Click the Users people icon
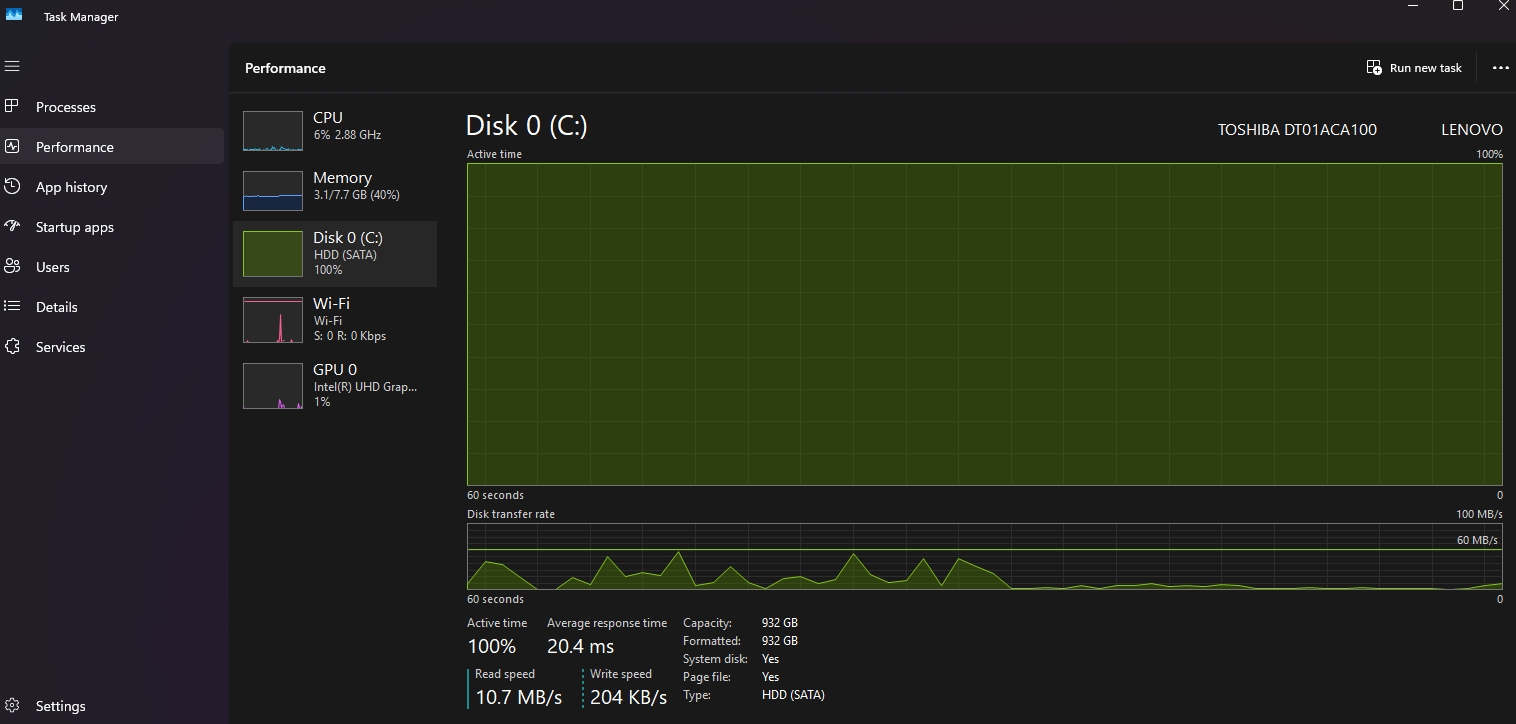 [x=12, y=266]
